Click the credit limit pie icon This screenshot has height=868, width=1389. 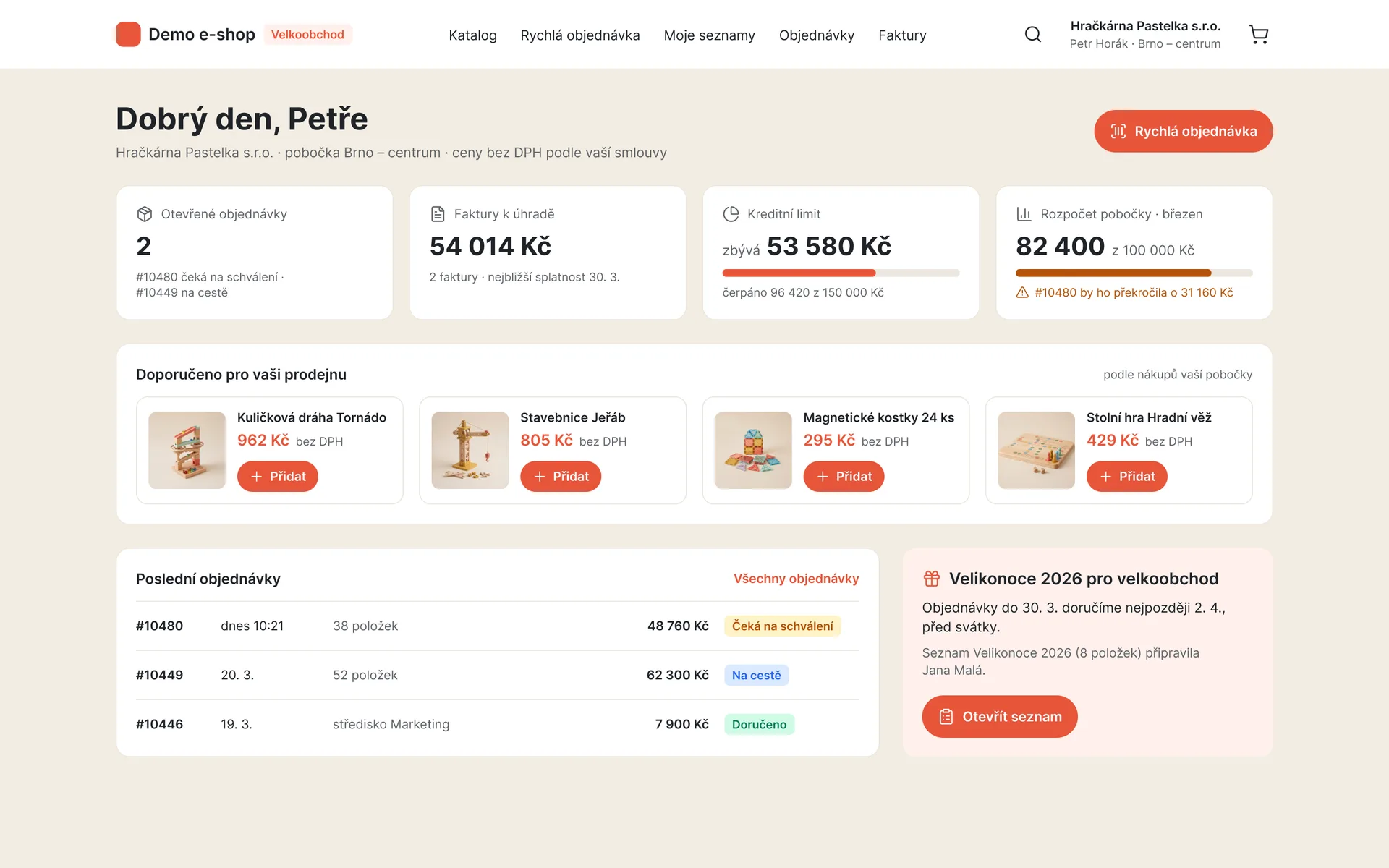point(731,214)
